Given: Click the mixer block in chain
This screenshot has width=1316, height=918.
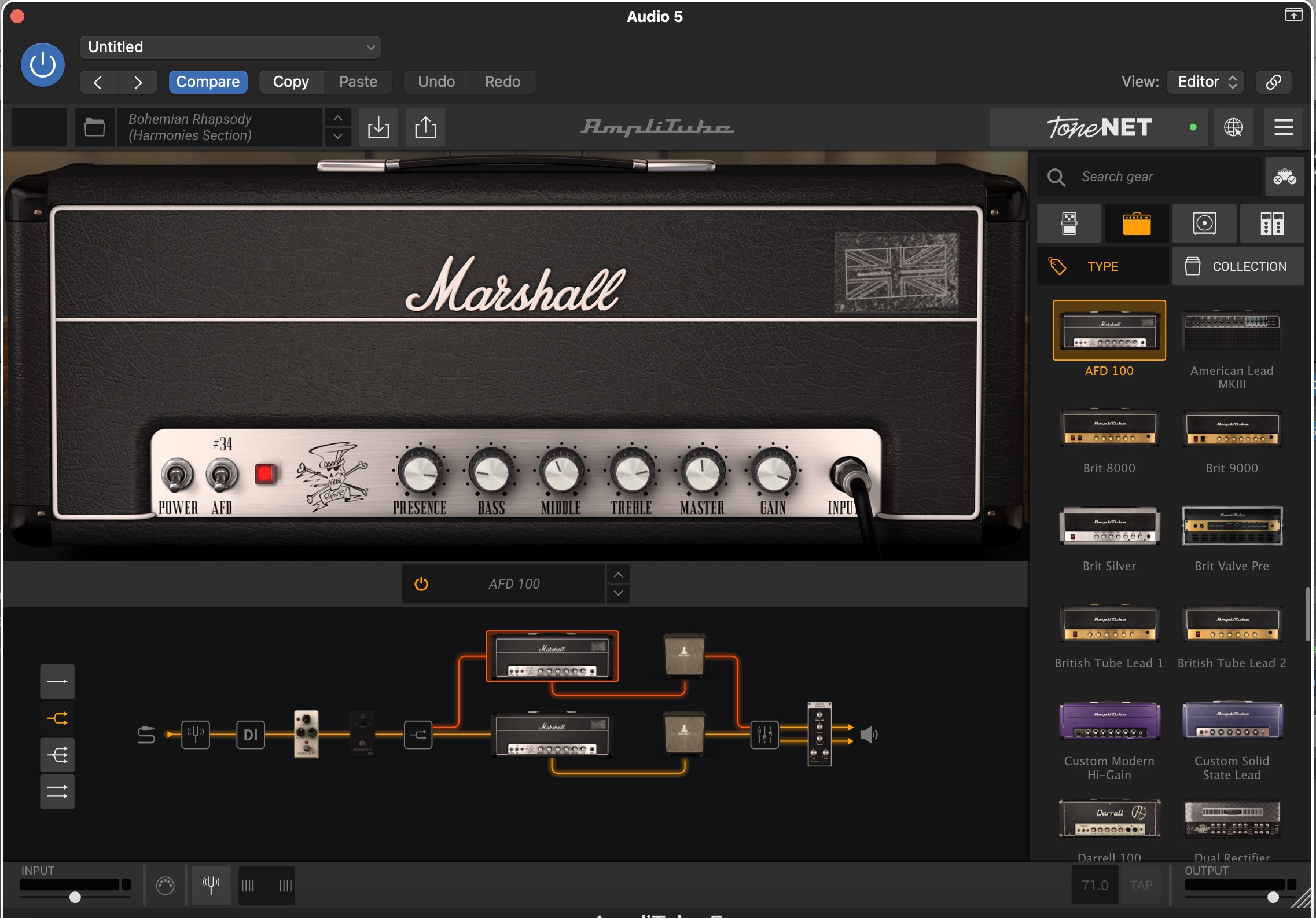Looking at the screenshot, I should 764,735.
